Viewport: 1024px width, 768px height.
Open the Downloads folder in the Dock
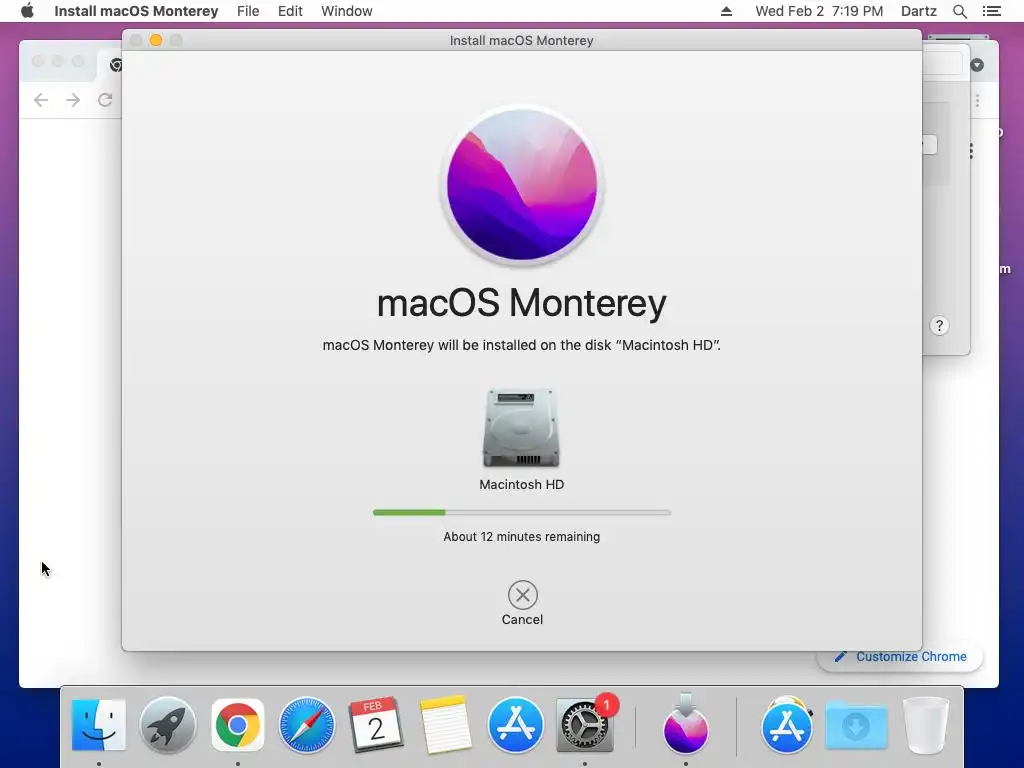point(856,725)
